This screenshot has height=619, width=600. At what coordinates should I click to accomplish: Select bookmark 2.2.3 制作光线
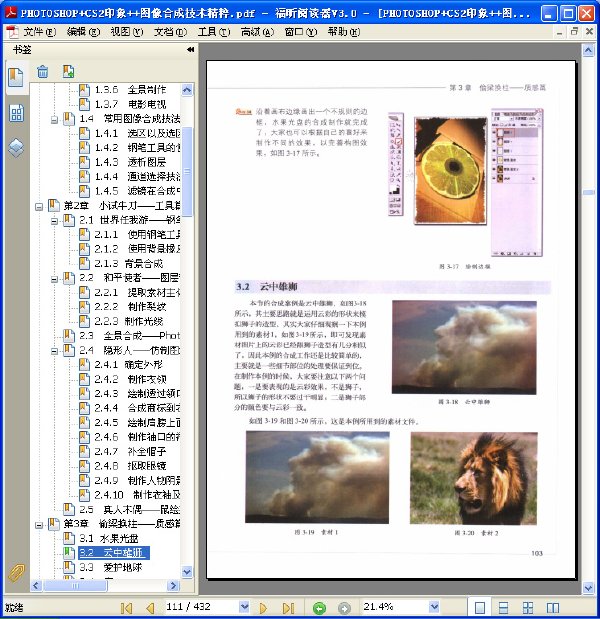pyautogui.click(x=128, y=321)
